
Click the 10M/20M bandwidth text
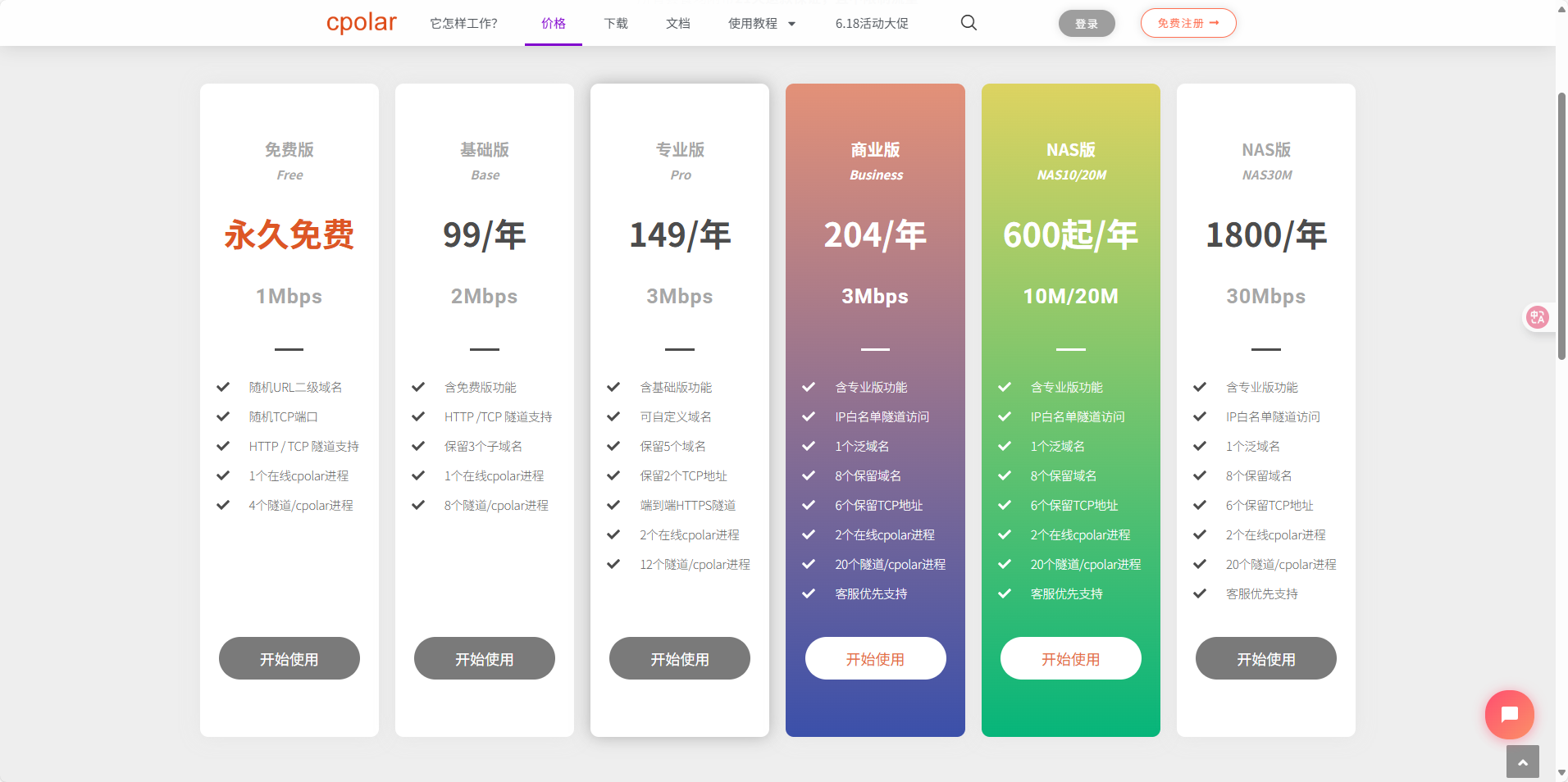click(x=1071, y=296)
